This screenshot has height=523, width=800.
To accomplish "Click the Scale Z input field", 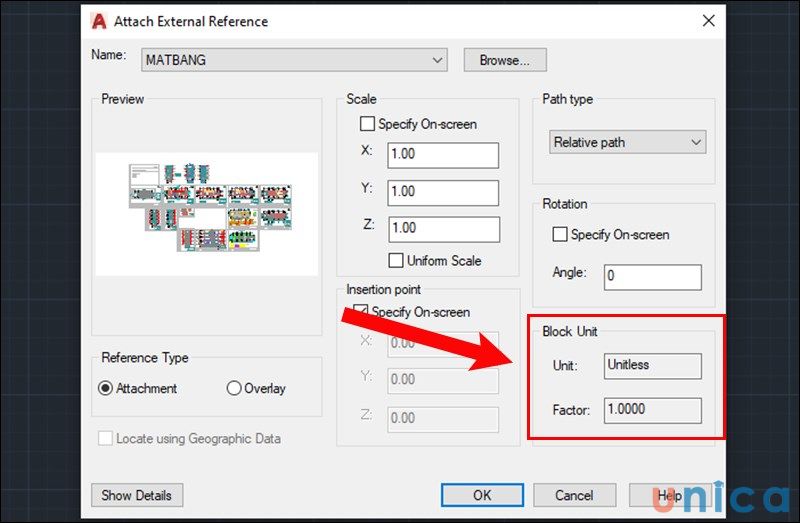I will (x=444, y=229).
